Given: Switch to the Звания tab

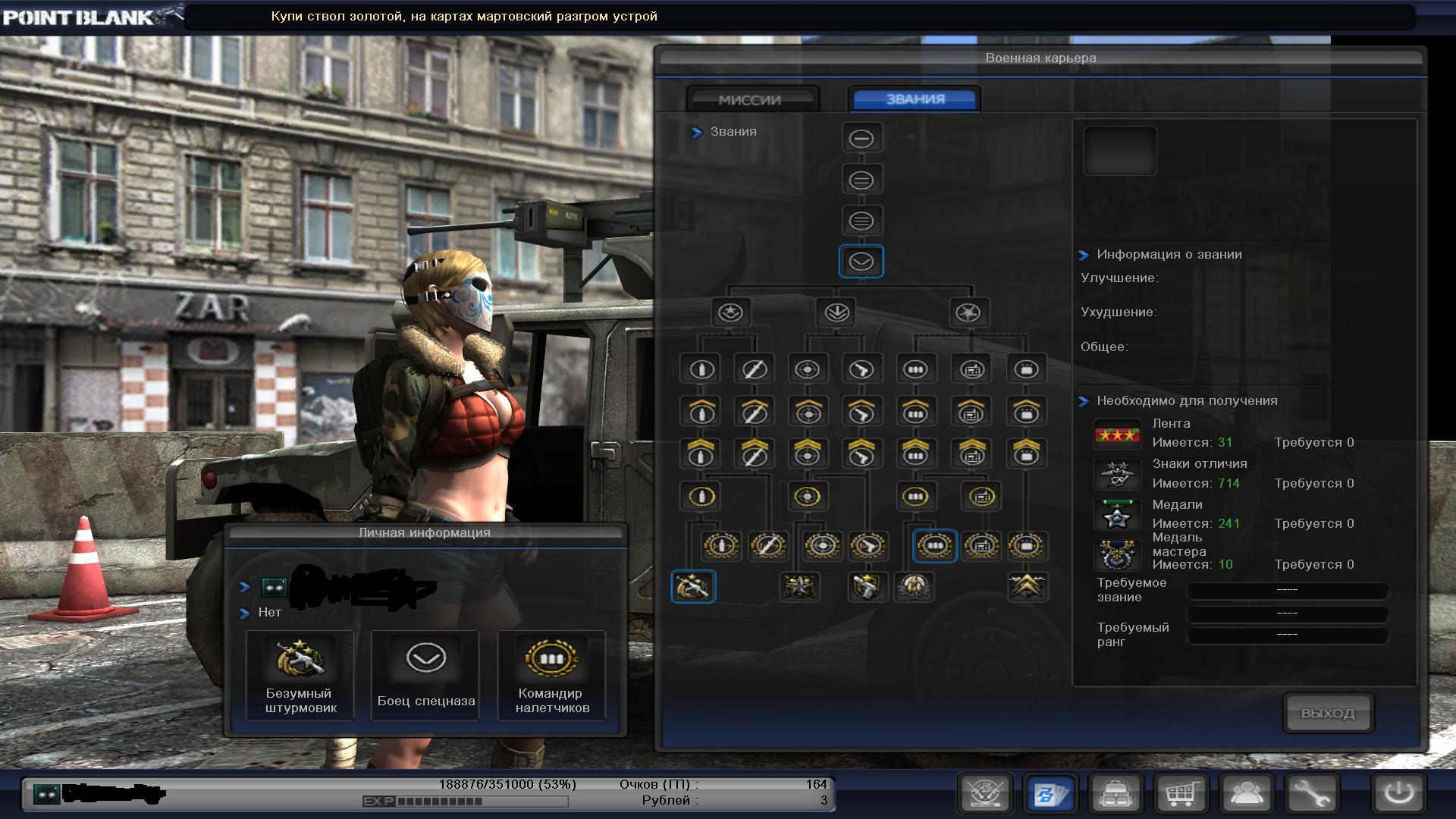Looking at the screenshot, I should [x=915, y=99].
